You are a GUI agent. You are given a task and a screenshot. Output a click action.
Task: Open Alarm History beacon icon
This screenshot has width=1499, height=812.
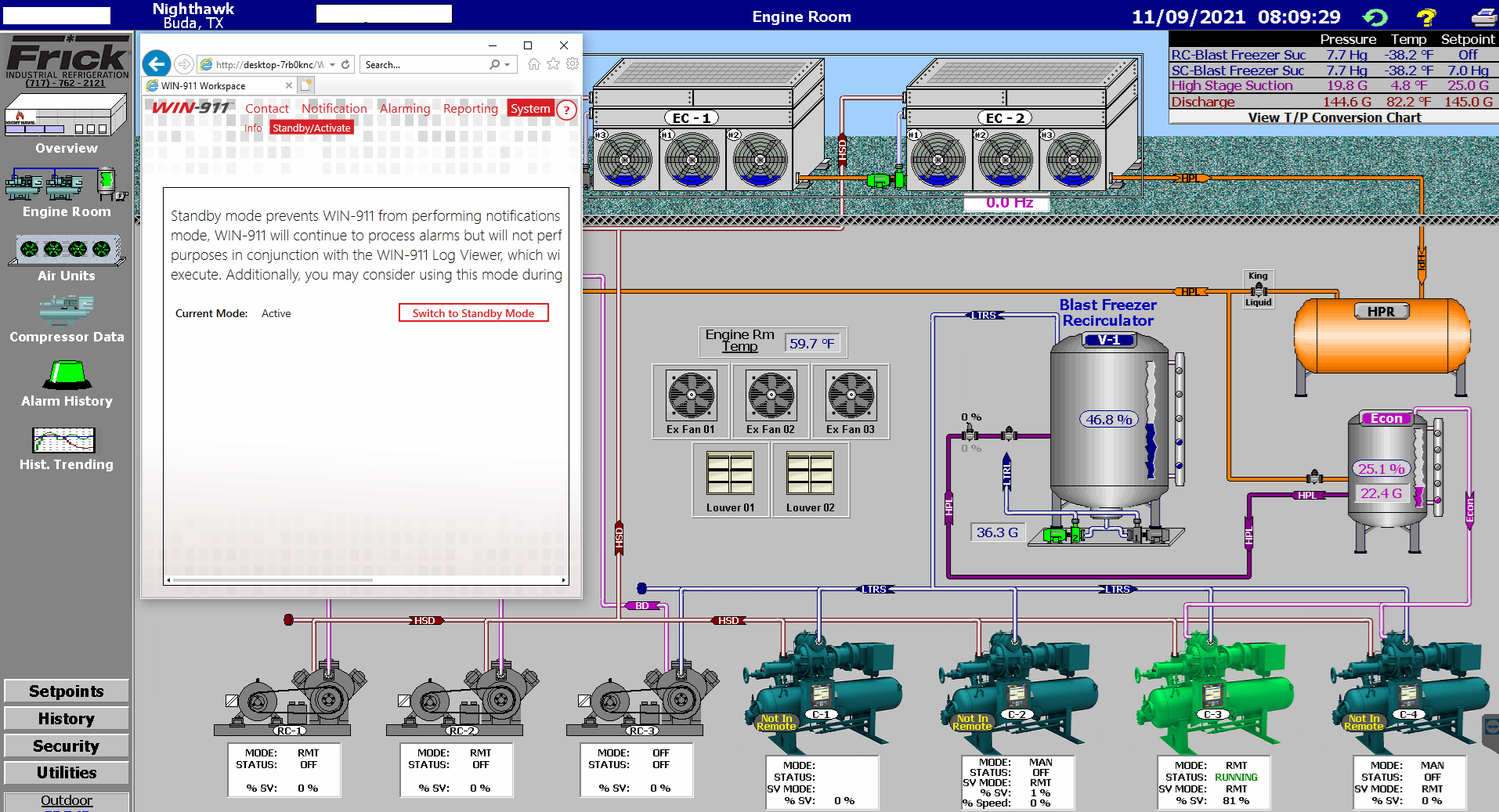click(67, 374)
